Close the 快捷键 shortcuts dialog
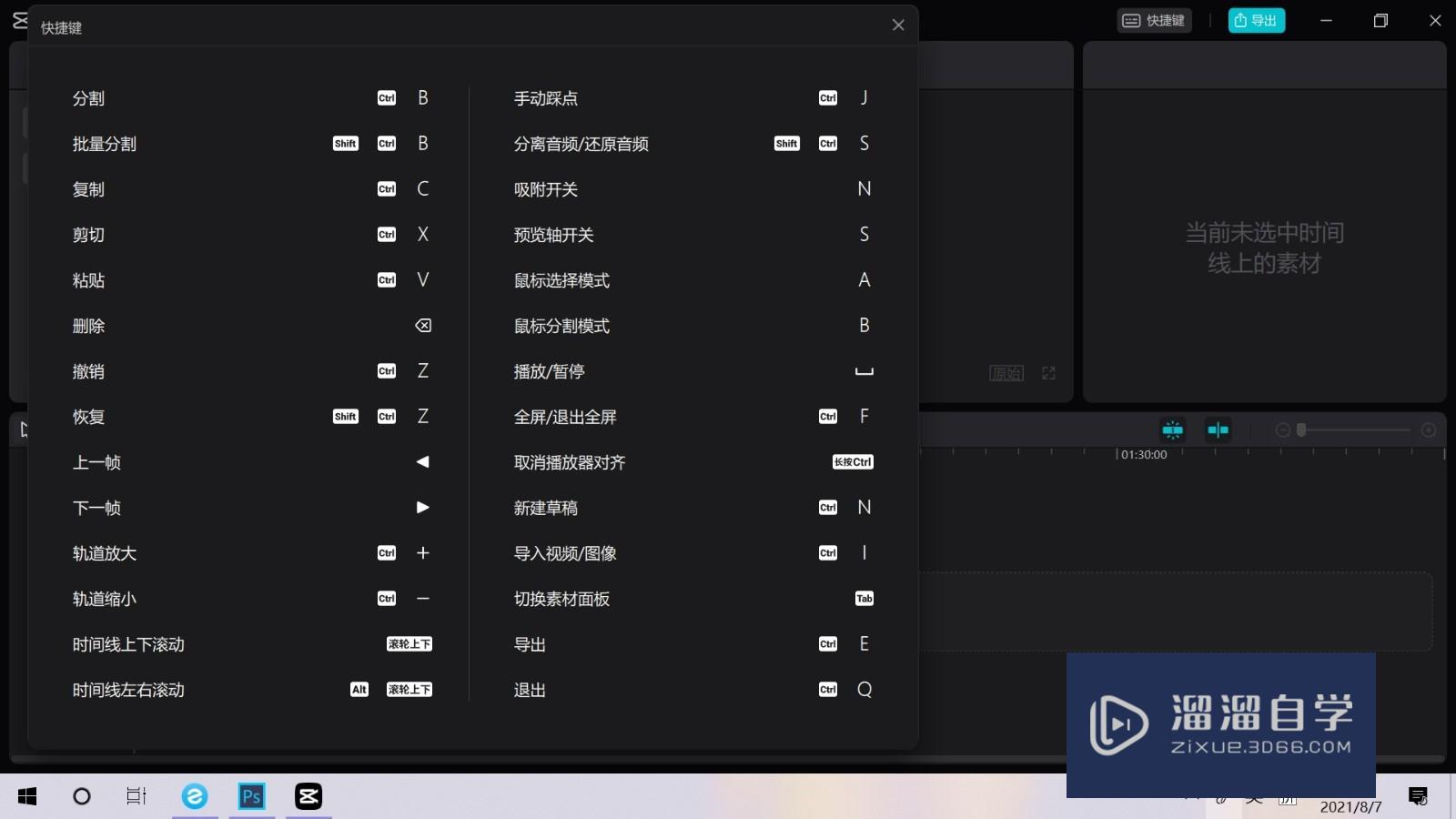The height and width of the screenshot is (819, 1456). pos(898,25)
